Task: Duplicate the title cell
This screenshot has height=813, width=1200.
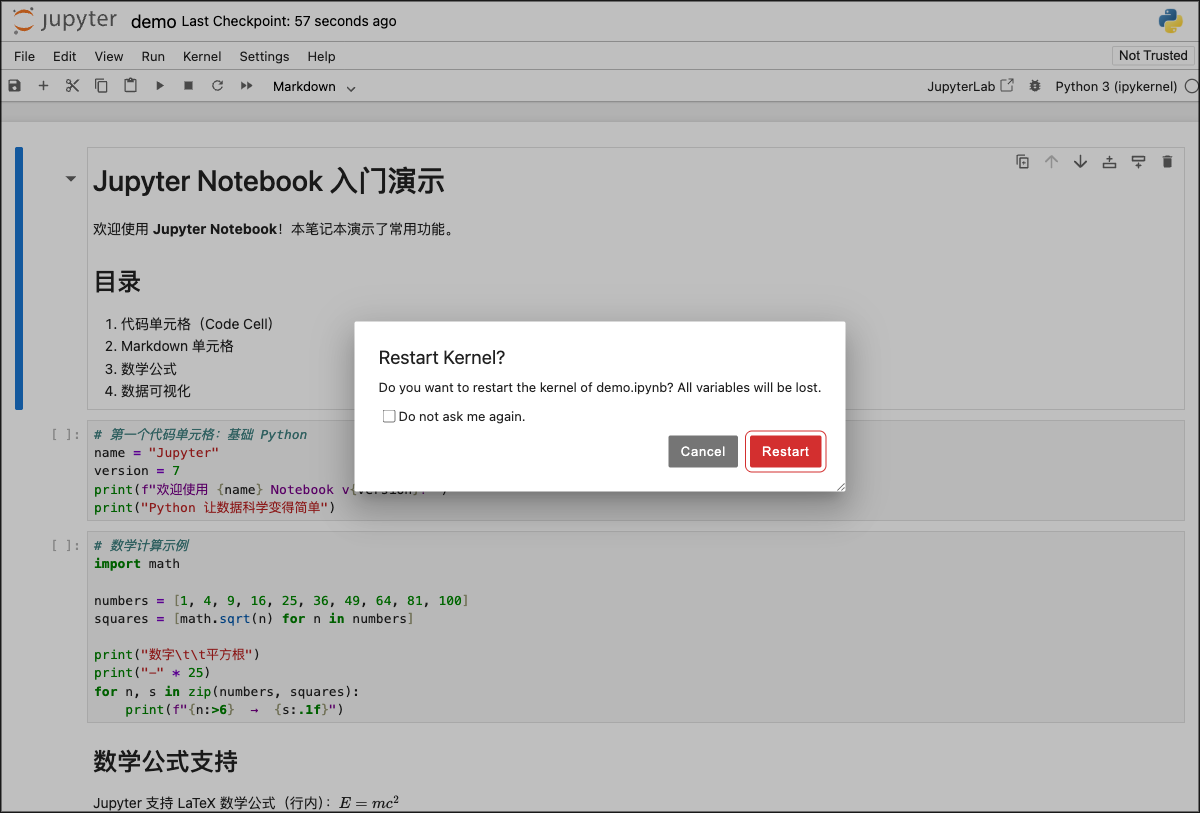Action: tap(1022, 161)
